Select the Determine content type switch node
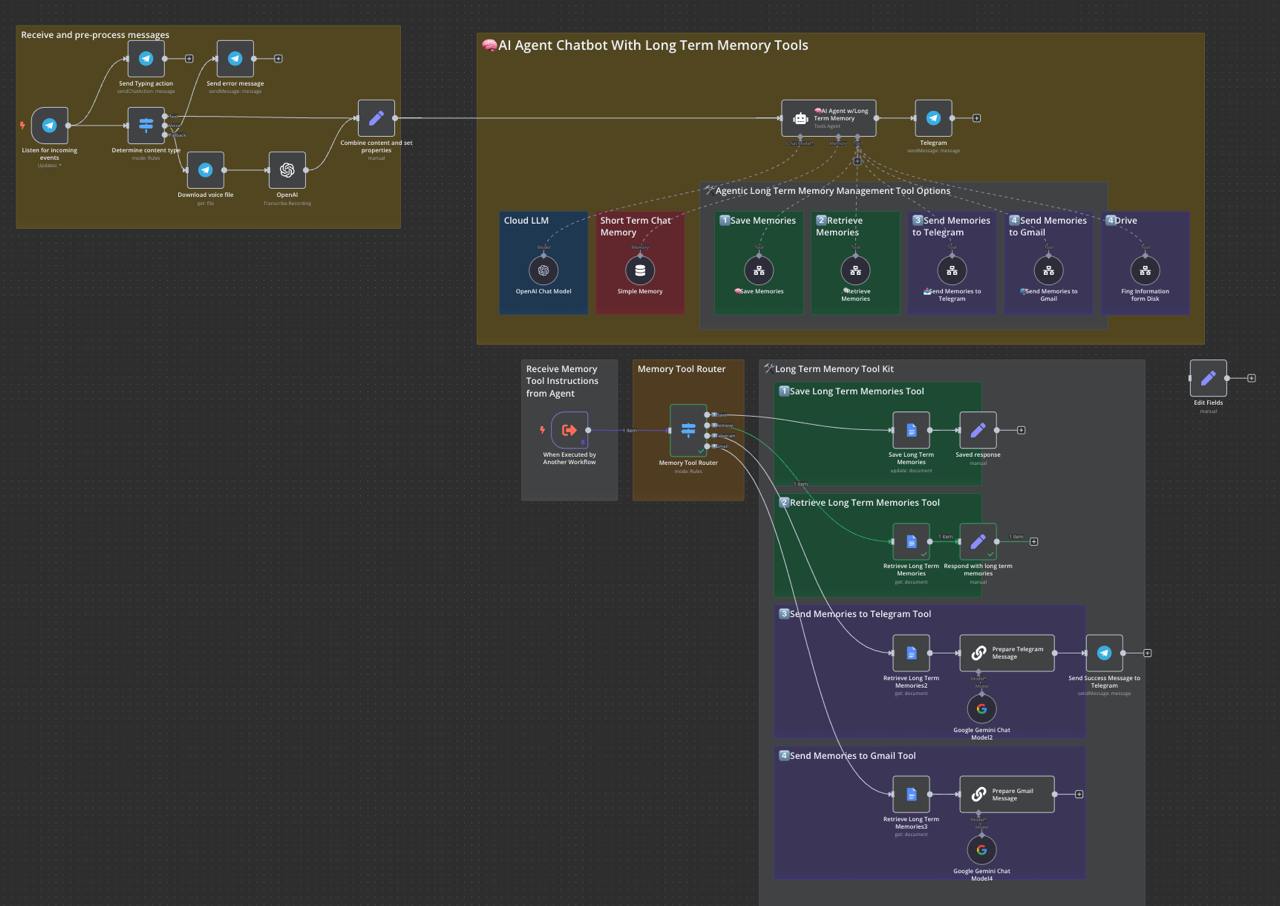The height and width of the screenshot is (906, 1280). [146, 126]
